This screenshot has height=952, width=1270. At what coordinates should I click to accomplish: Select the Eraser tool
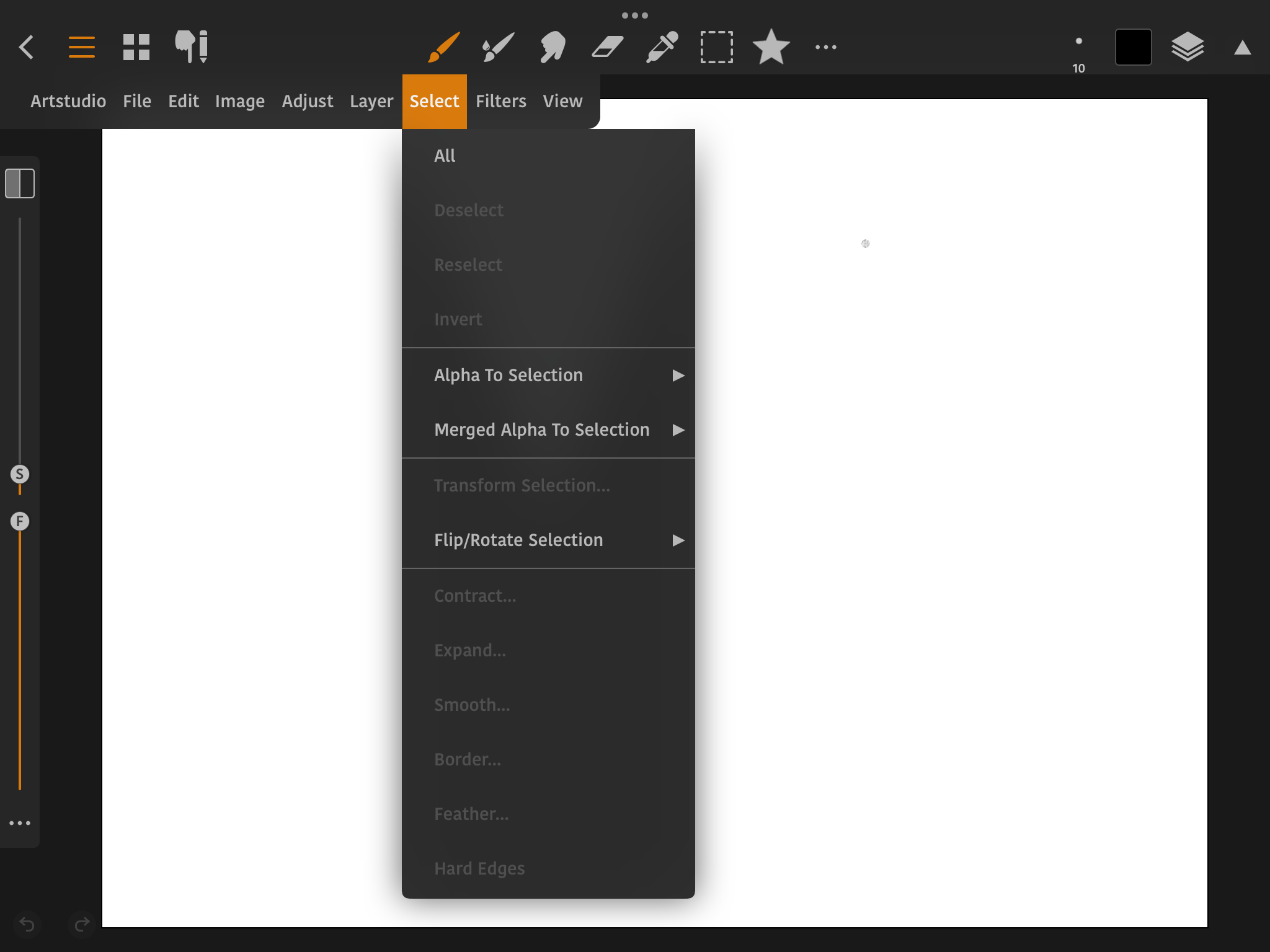point(607,47)
